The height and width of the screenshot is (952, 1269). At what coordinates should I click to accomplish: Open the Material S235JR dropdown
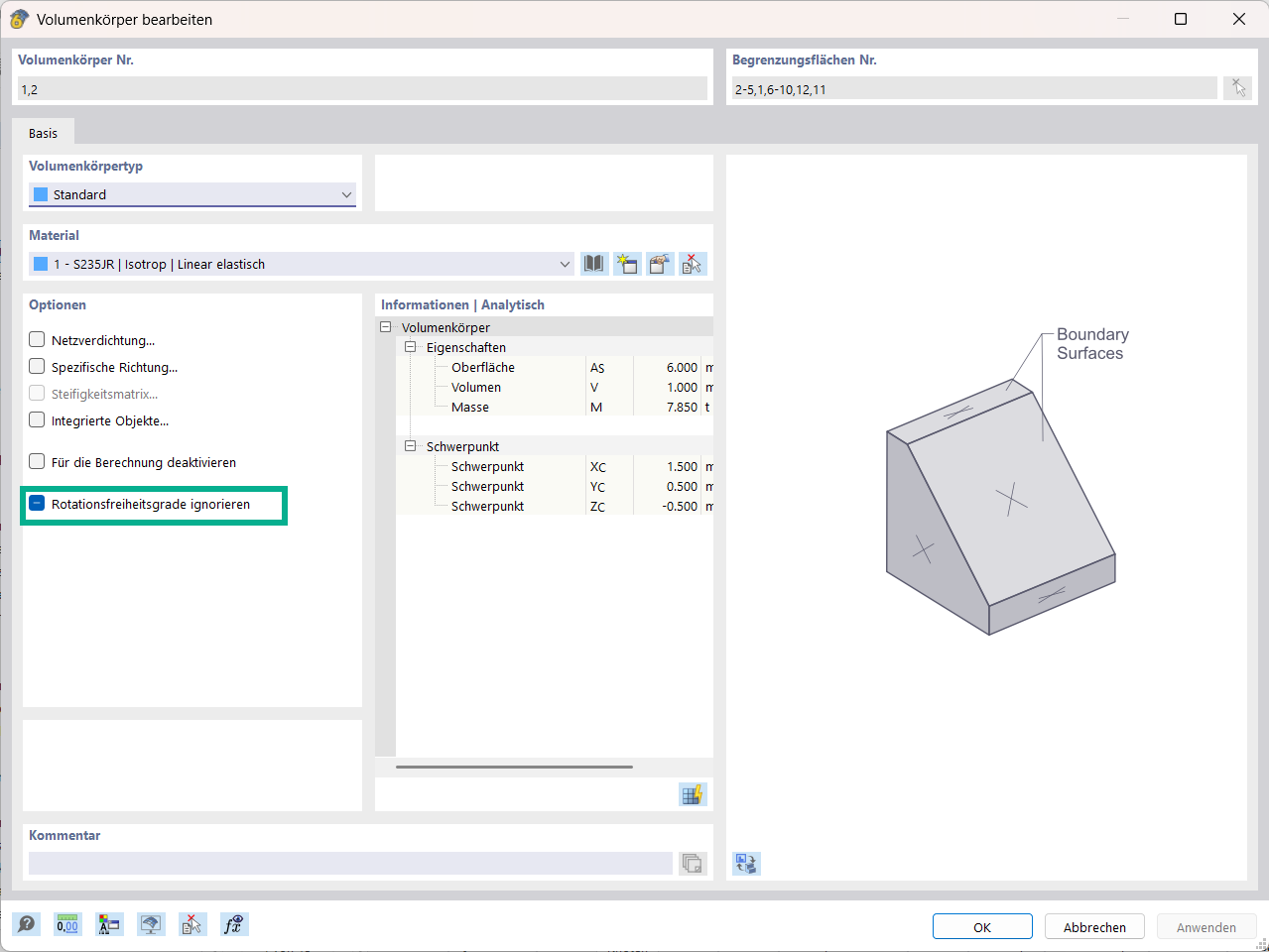pos(302,264)
